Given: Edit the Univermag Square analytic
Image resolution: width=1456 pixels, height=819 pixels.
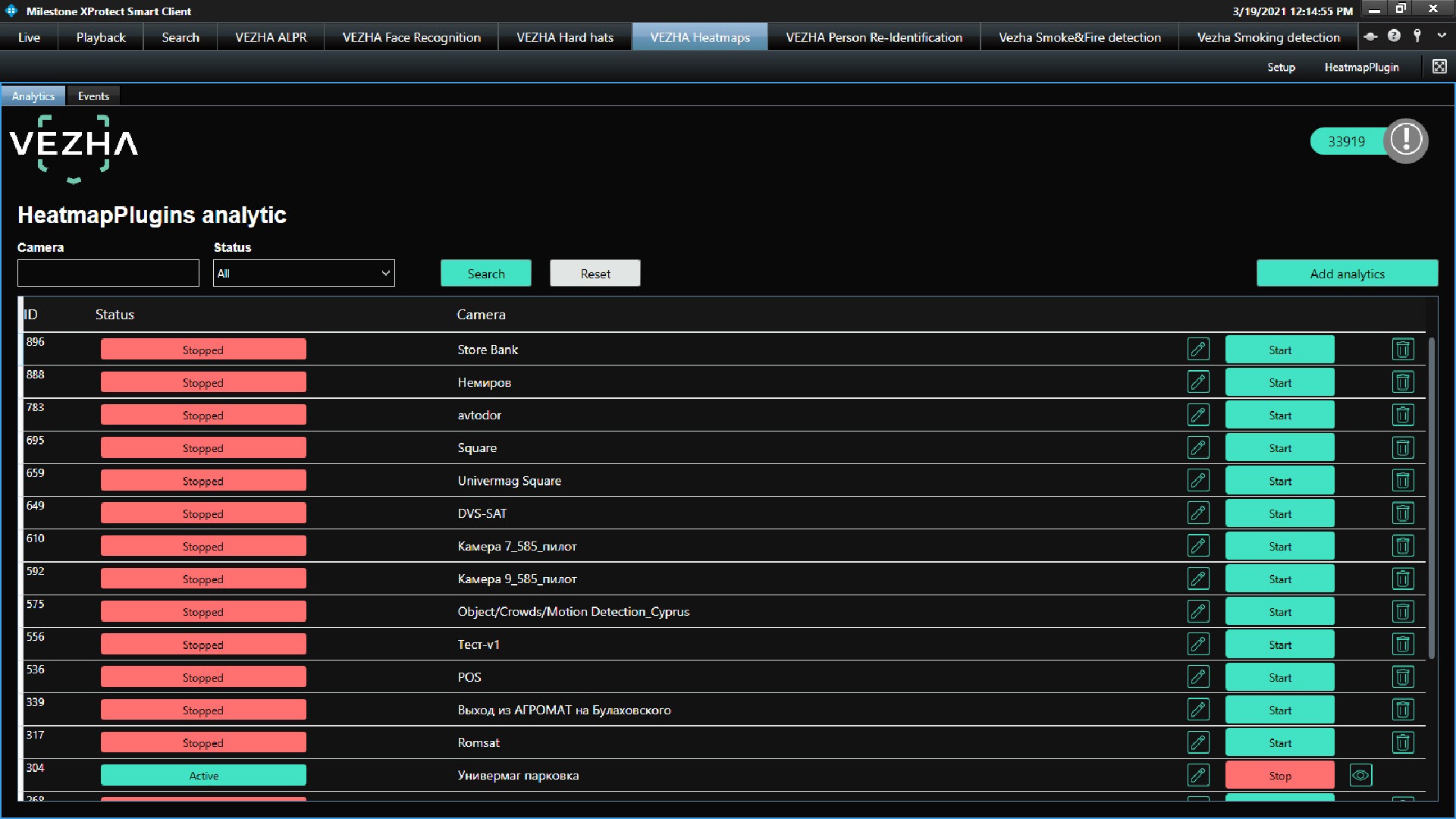Looking at the screenshot, I should coord(1198,481).
